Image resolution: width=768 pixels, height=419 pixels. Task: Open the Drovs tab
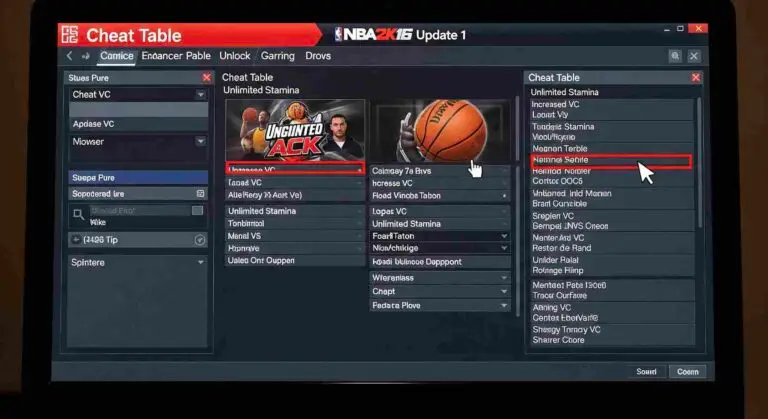tap(318, 56)
